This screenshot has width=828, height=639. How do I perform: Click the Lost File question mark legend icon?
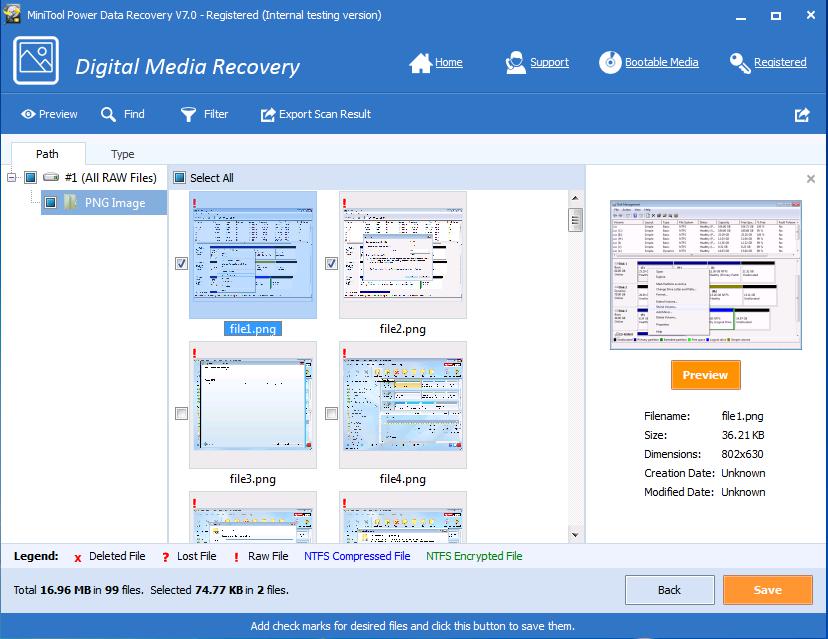[x=166, y=557]
